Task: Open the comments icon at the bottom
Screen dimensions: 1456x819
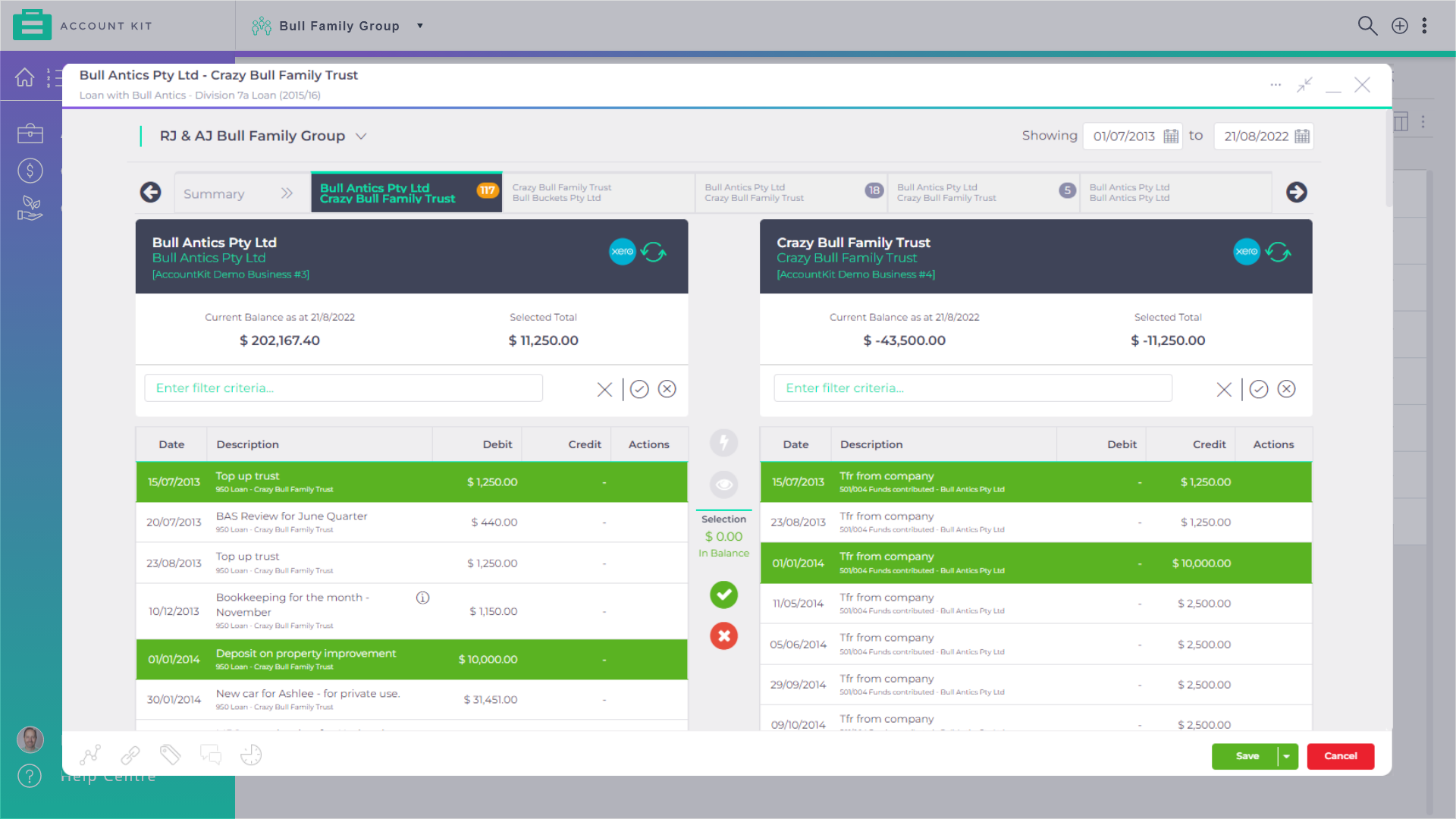Action: [x=211, y=755]
